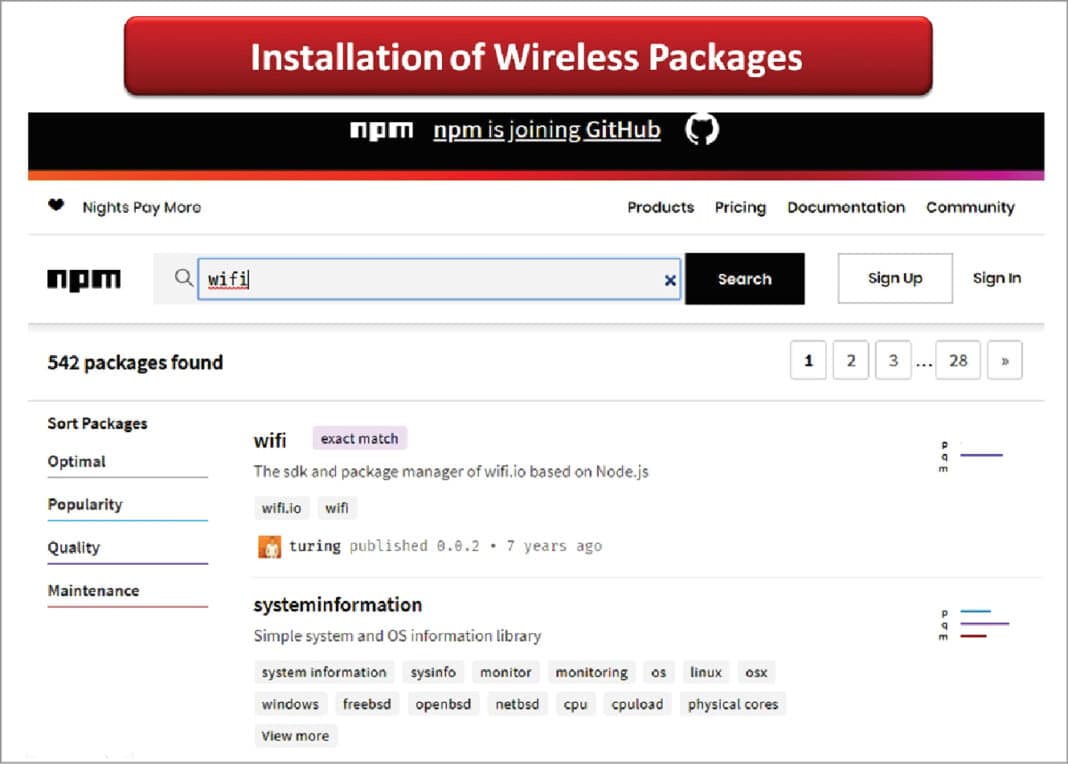Screen dimensions: 1068x764
Task: Sort packages by Maintenance
Action: [x=93, y=590]
